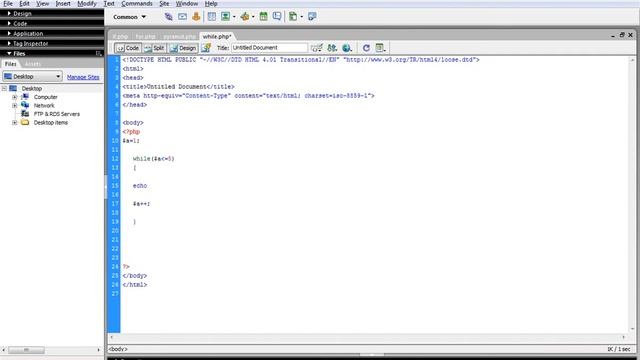The height and width of the screenshot is (360, 640).
Task: Open the Tag Chooser
Action: (312, 17)
